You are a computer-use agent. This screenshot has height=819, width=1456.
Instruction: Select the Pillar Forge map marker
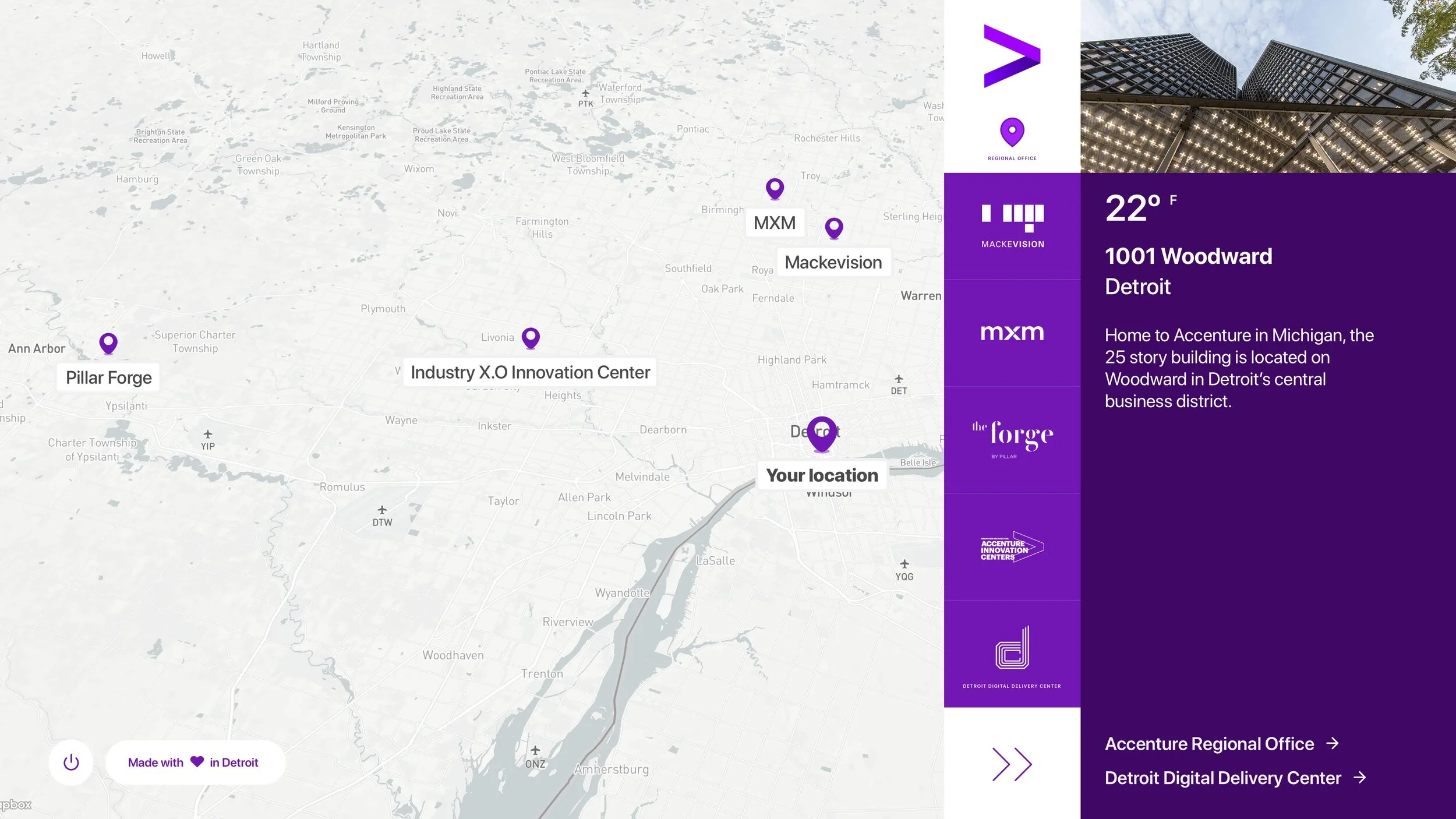coord(108,344)
